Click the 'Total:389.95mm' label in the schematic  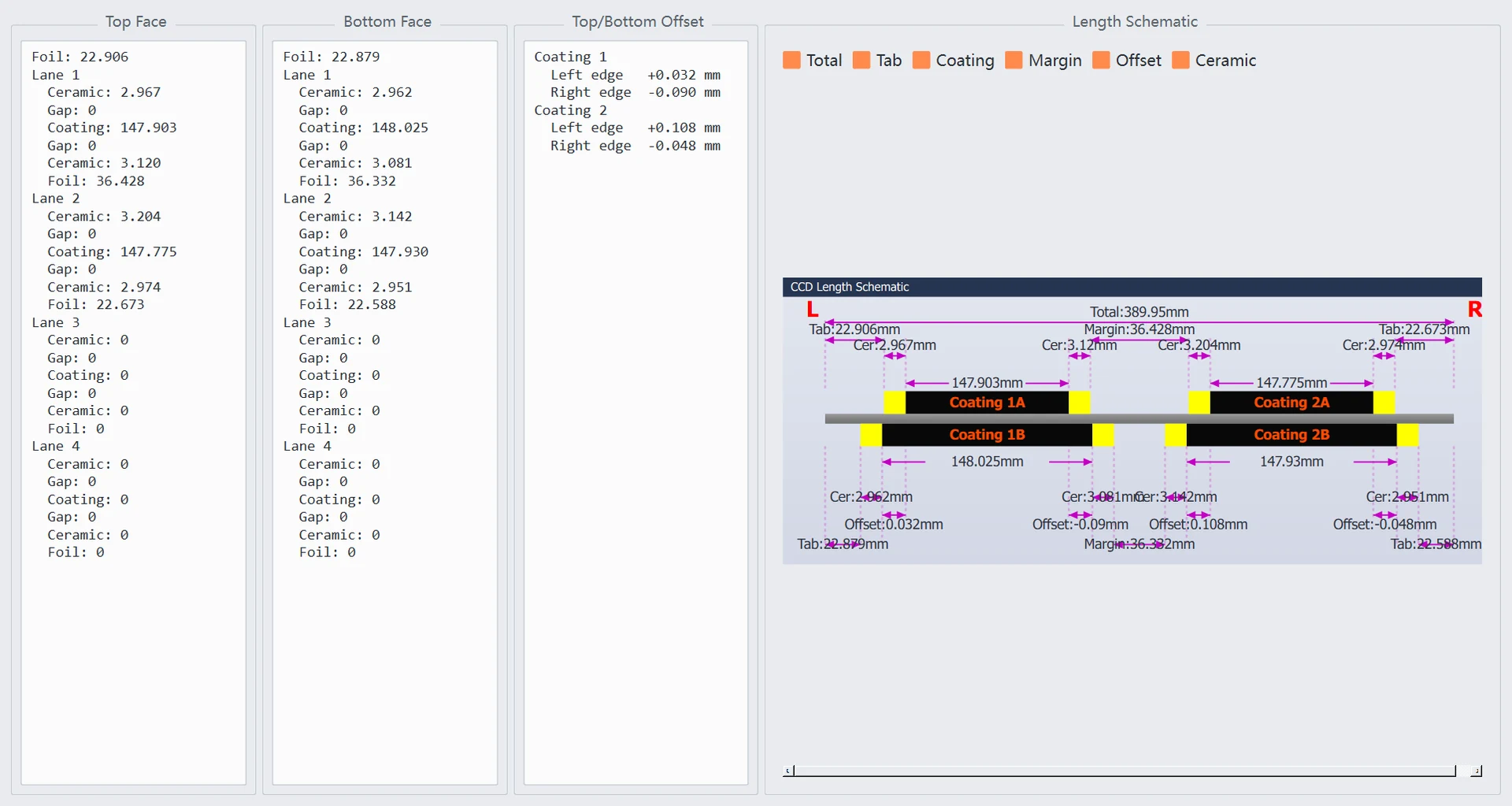click(1139, 312)
